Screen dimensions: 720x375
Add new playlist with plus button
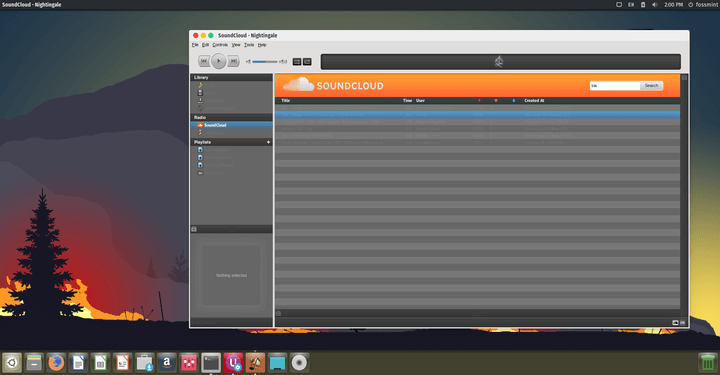pos(269,142)
